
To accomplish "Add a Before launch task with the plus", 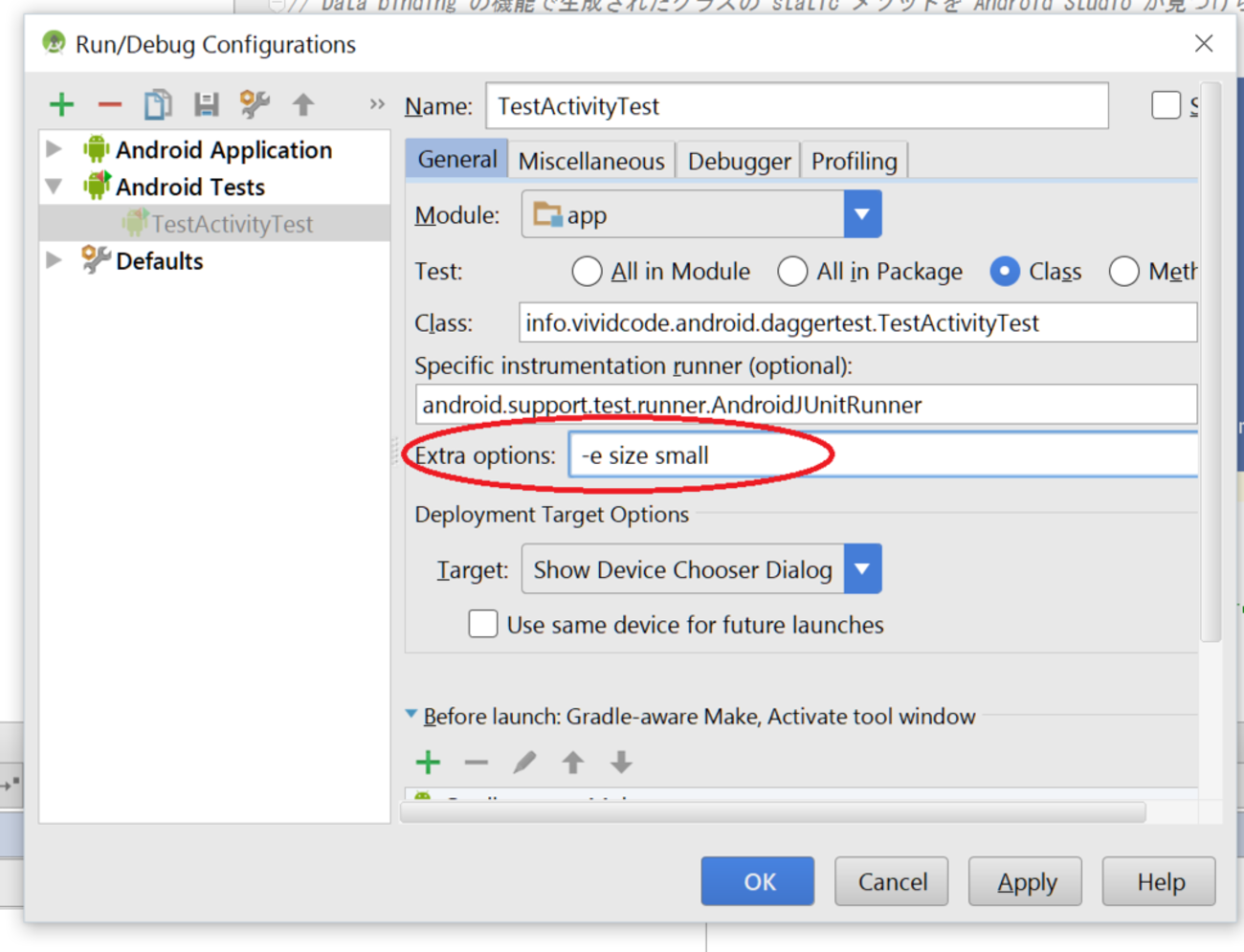I will tap(429, 763).
